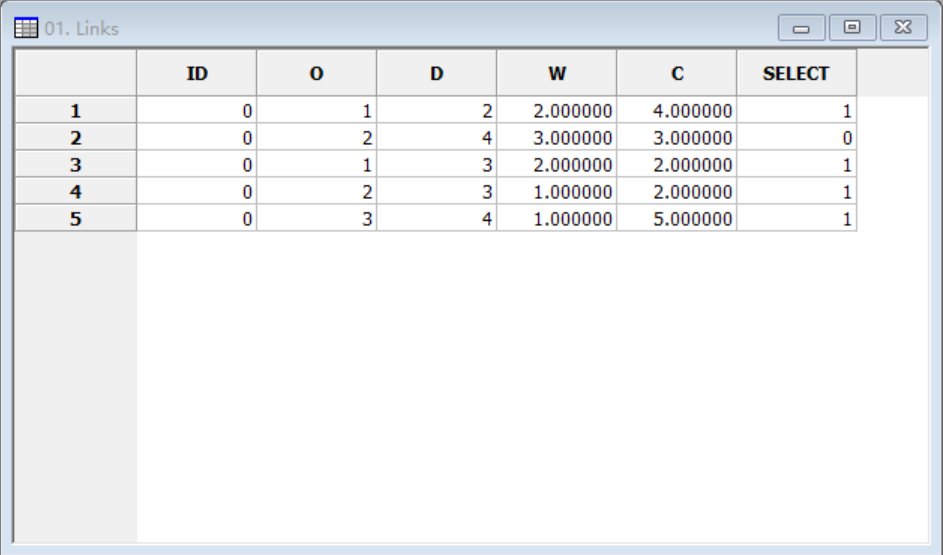The width and height of the screenshot is (943, 555).
Task: Click ID cell in row 2
Action: coord(197,138)
